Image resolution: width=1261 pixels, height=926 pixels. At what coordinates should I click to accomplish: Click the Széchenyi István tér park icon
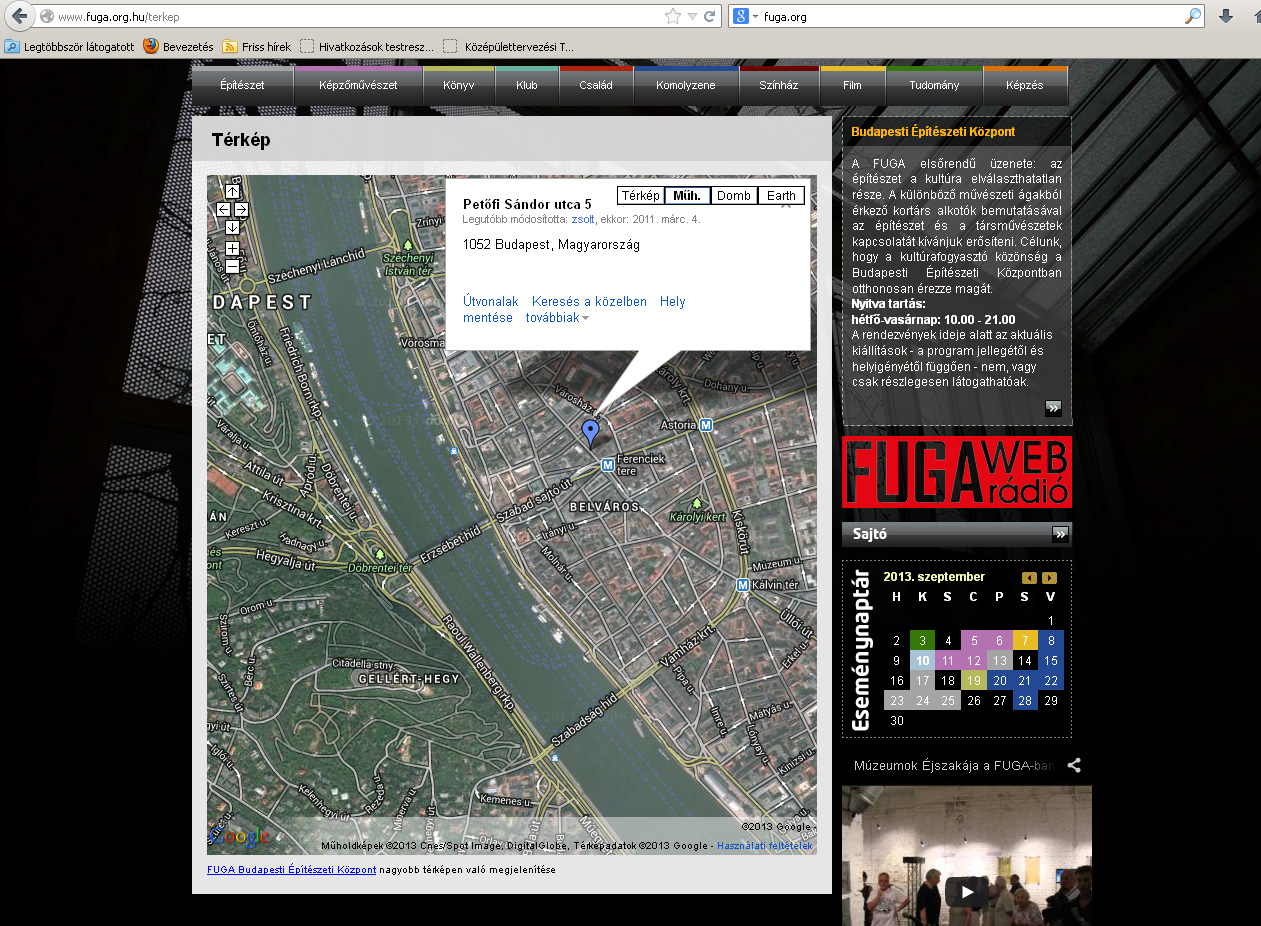(x=407, y=245)
